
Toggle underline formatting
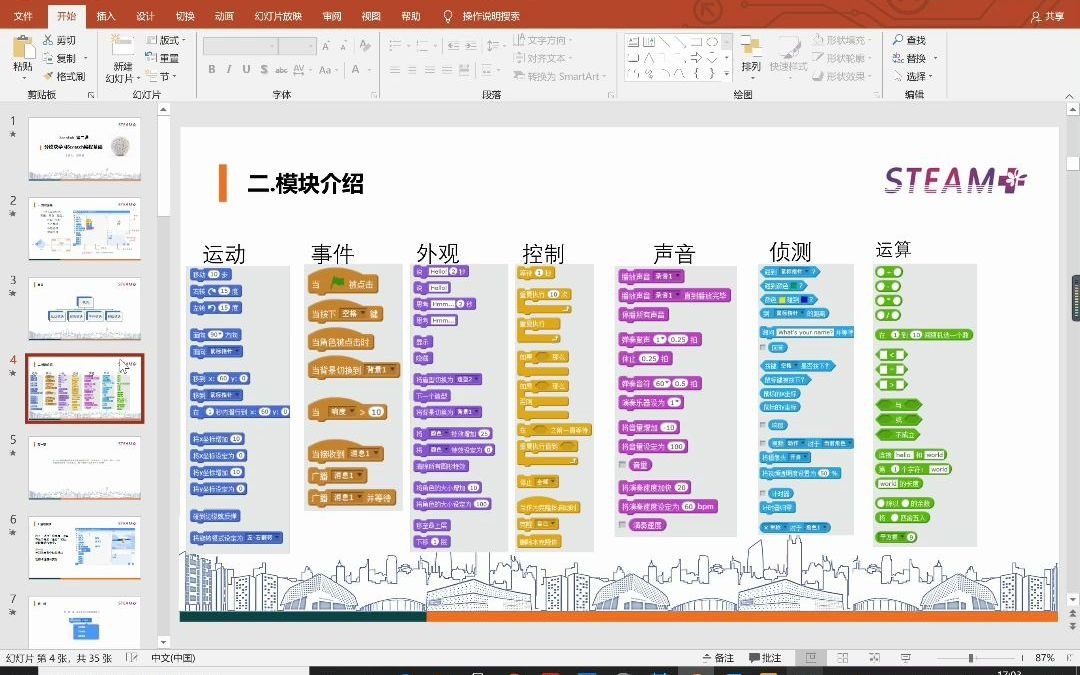coord(245,71)
